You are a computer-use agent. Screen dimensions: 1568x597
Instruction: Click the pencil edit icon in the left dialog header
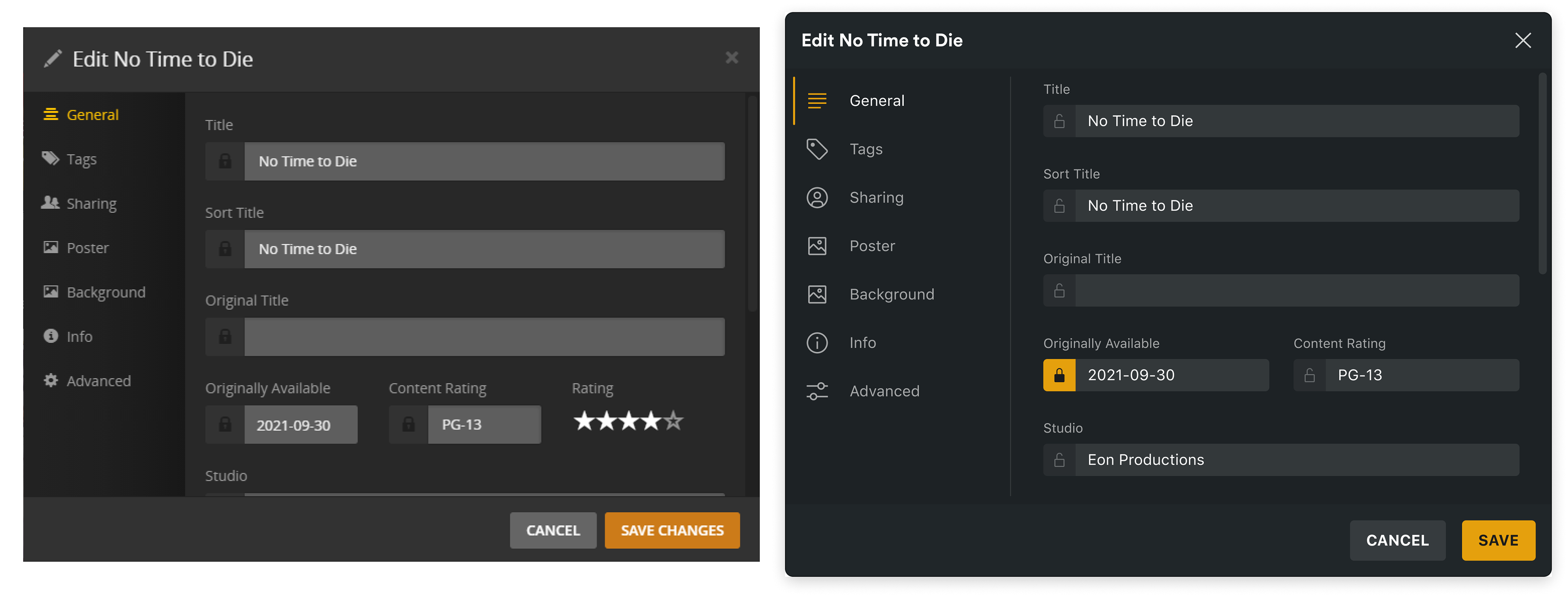click(x=53, y=59)
